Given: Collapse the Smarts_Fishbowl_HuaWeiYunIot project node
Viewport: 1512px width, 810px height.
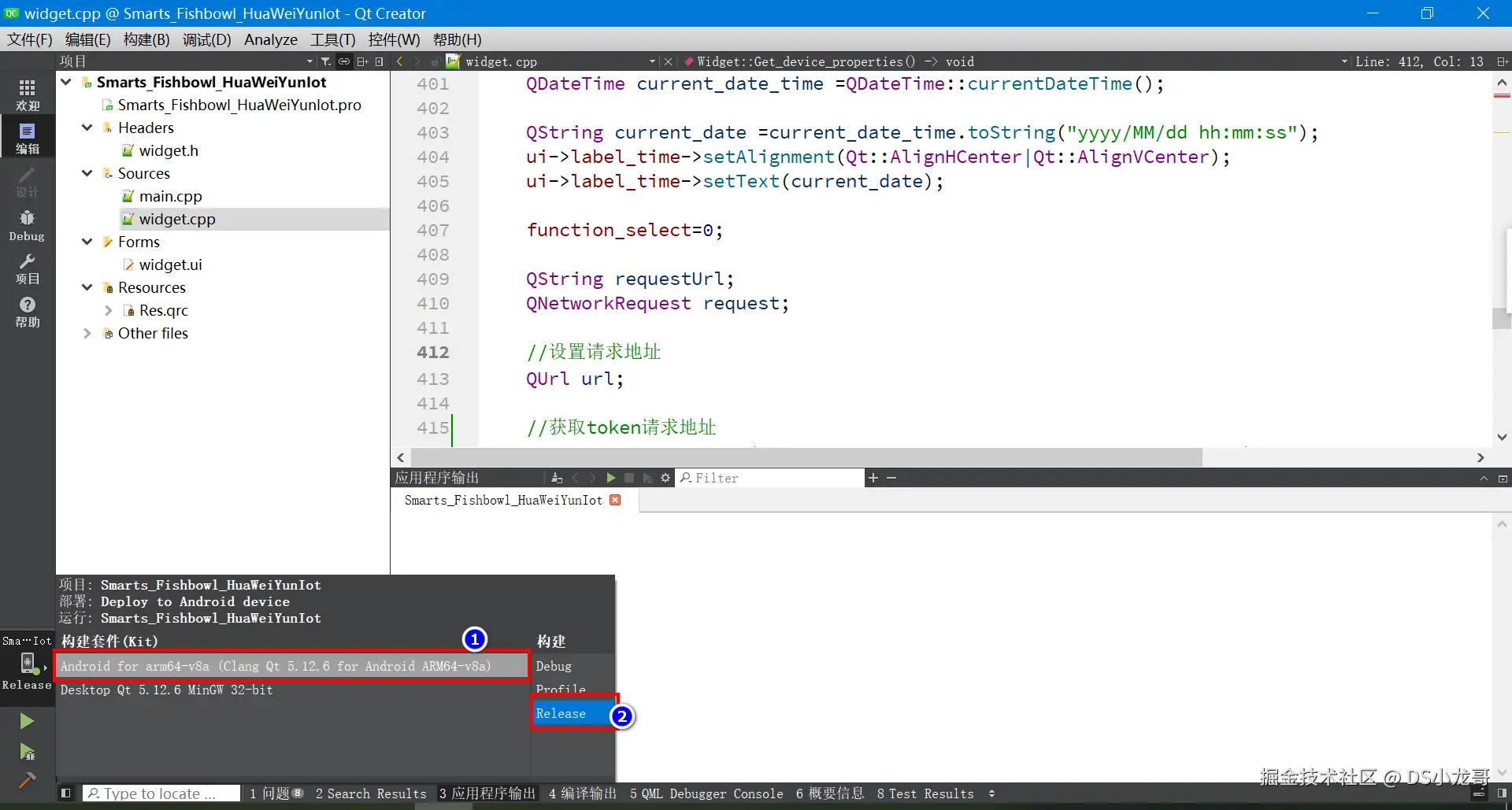Looking at the screenshot, I should point(66,82).
